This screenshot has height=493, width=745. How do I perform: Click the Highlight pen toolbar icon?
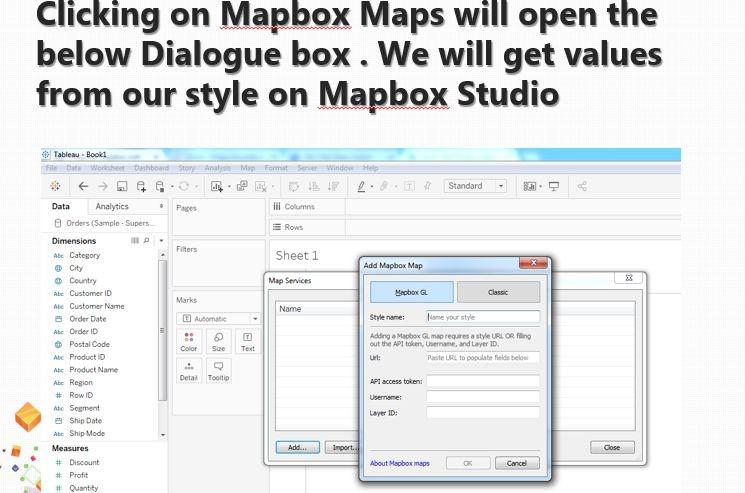point(361,186)
